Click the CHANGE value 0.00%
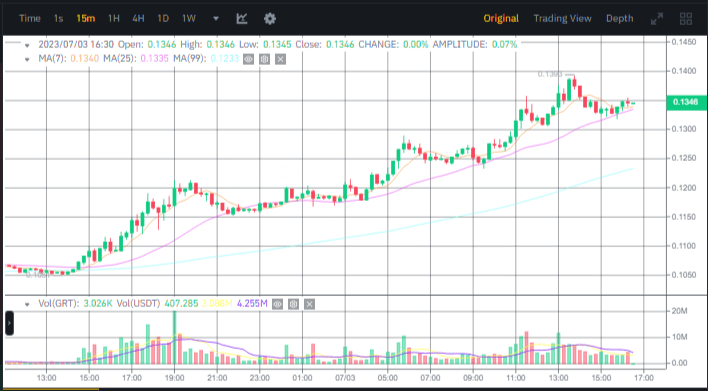This screenshot has height=391, width=708. click(x=415, y=44)
